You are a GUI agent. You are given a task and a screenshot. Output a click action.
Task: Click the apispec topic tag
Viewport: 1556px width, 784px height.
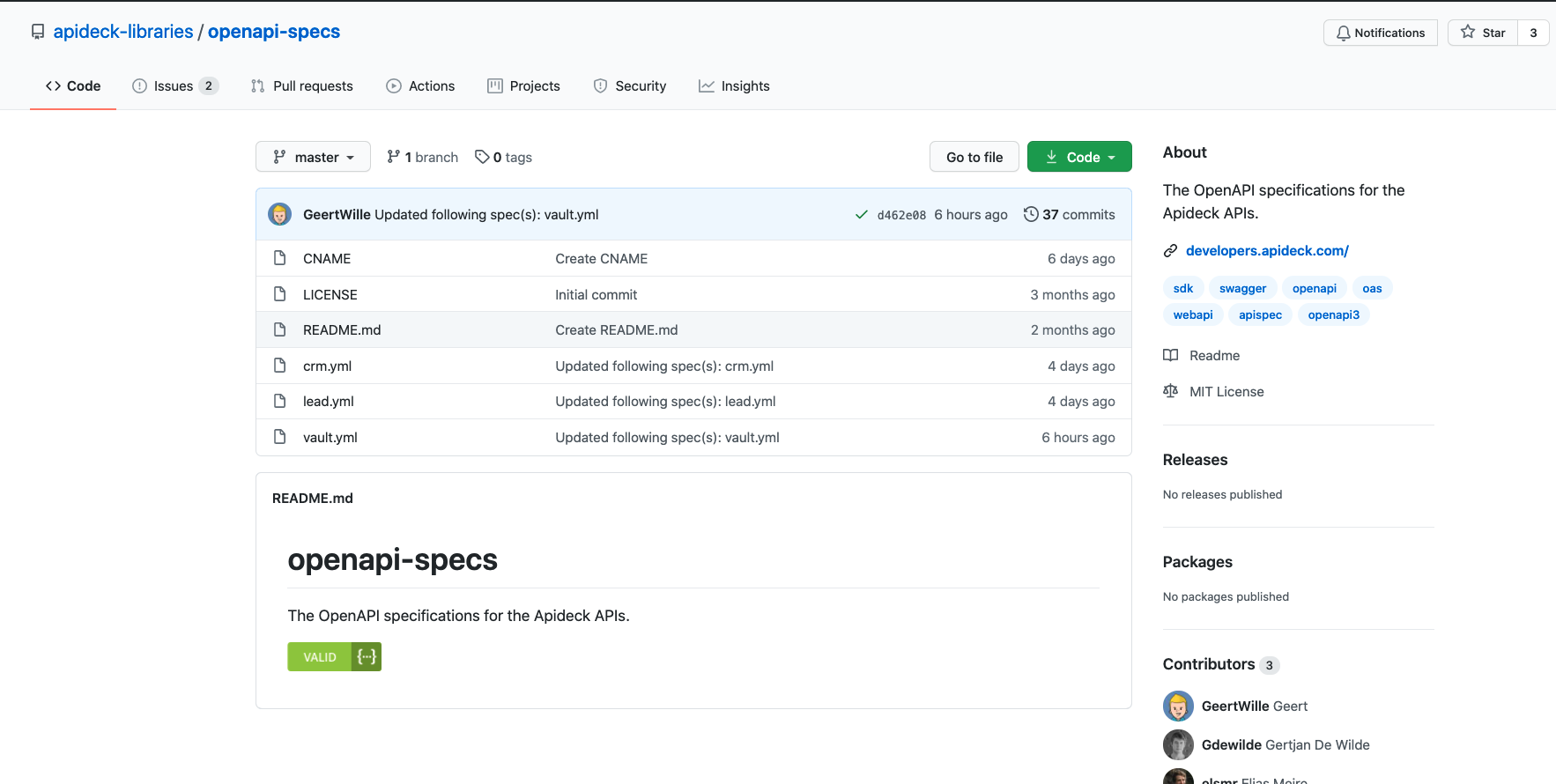click(x=1261, y=314)
